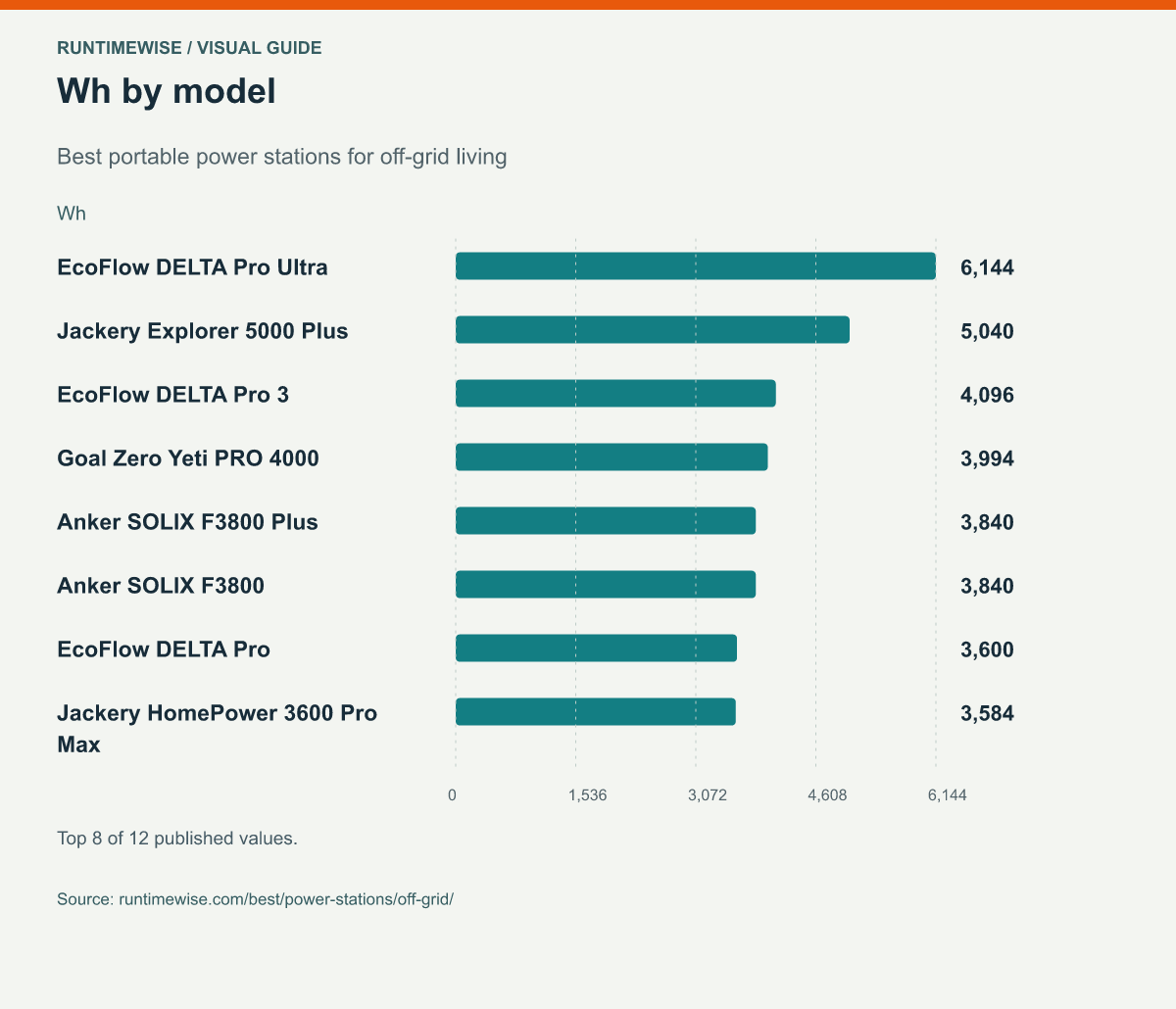Select the "Anker SOLIX F3800 Plus" label

click(x=187, y=522)
